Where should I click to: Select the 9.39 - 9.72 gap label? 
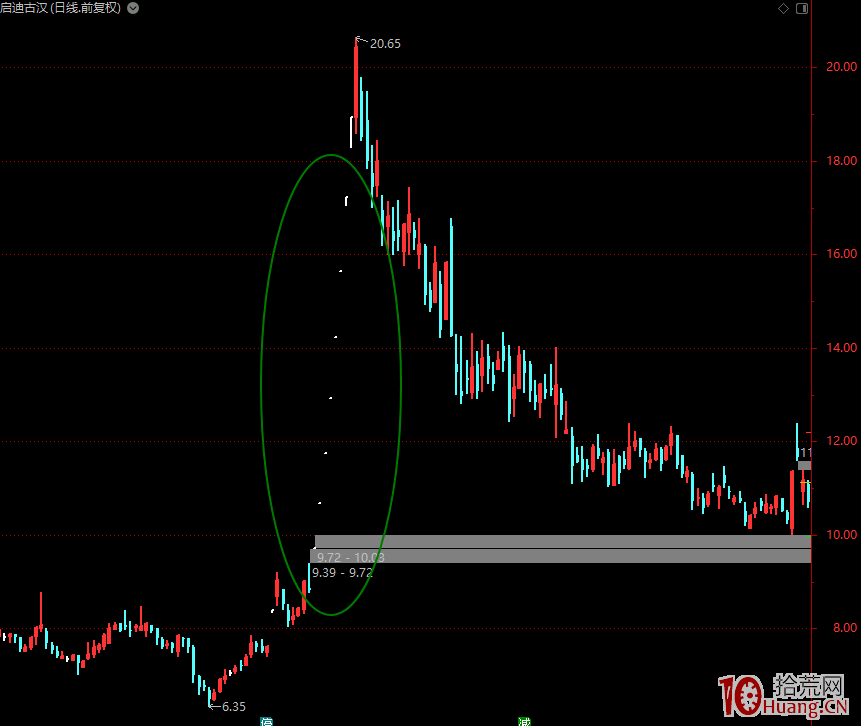(343, 573)
